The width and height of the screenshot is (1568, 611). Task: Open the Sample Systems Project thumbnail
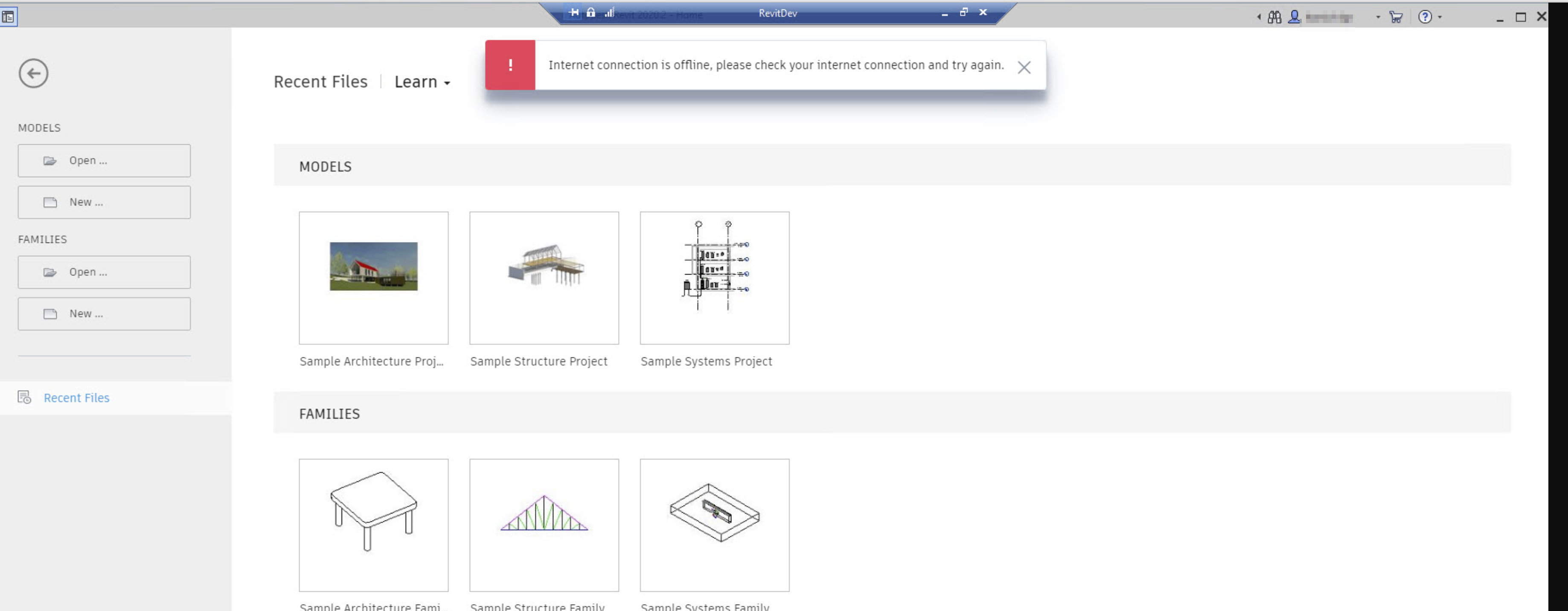tap(714, 278)
